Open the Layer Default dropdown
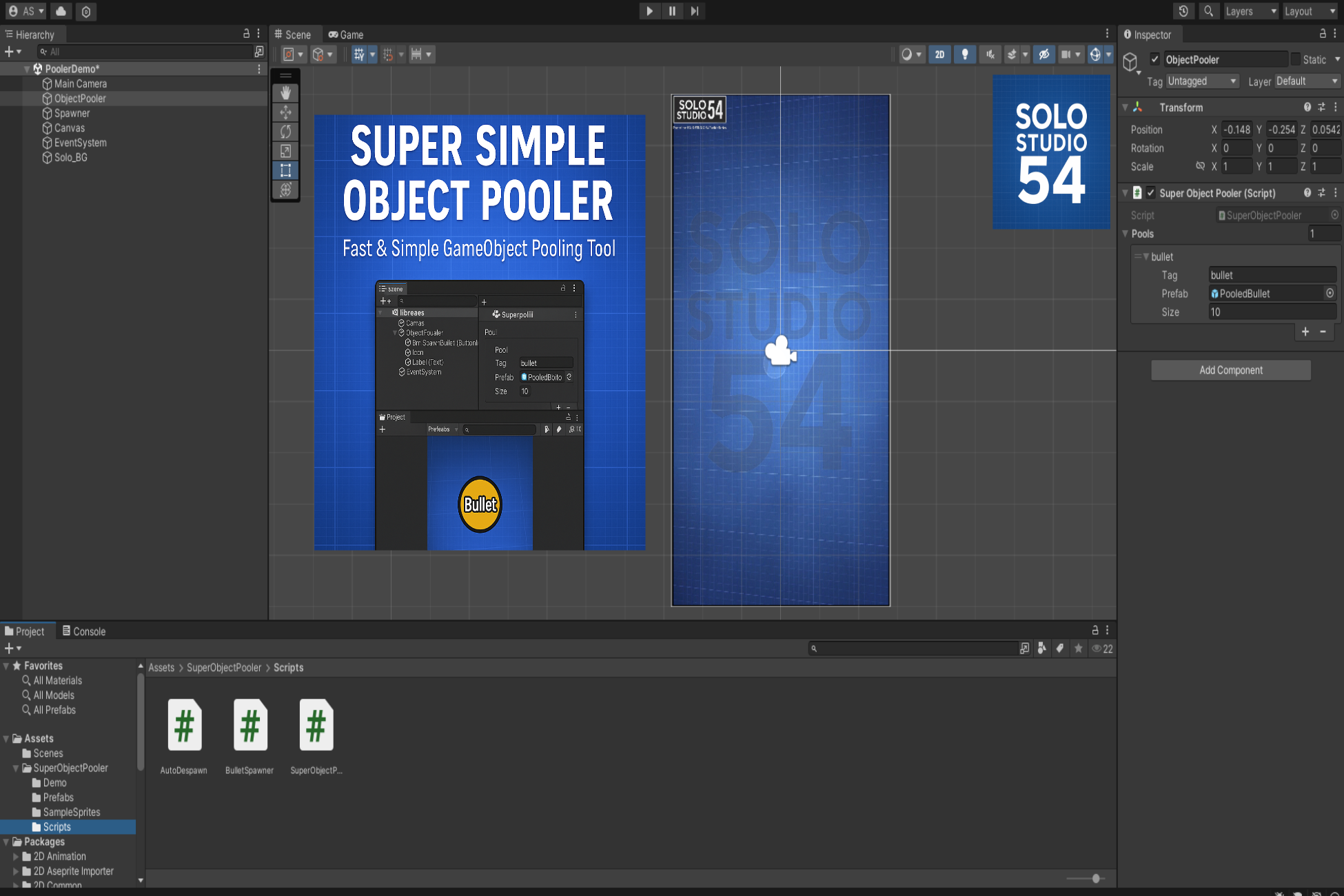Viewport: 1344px width, 896px height. point(1307,81)
